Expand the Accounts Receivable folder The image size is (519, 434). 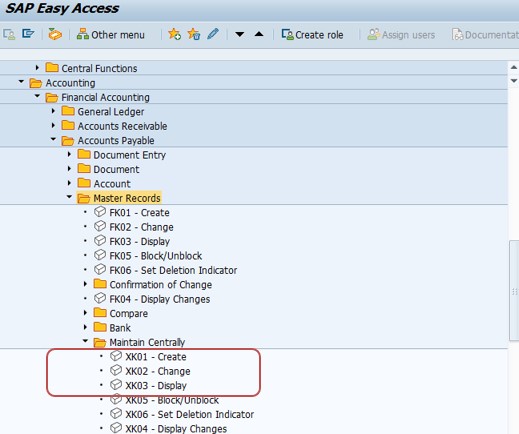tap(53, 125)
